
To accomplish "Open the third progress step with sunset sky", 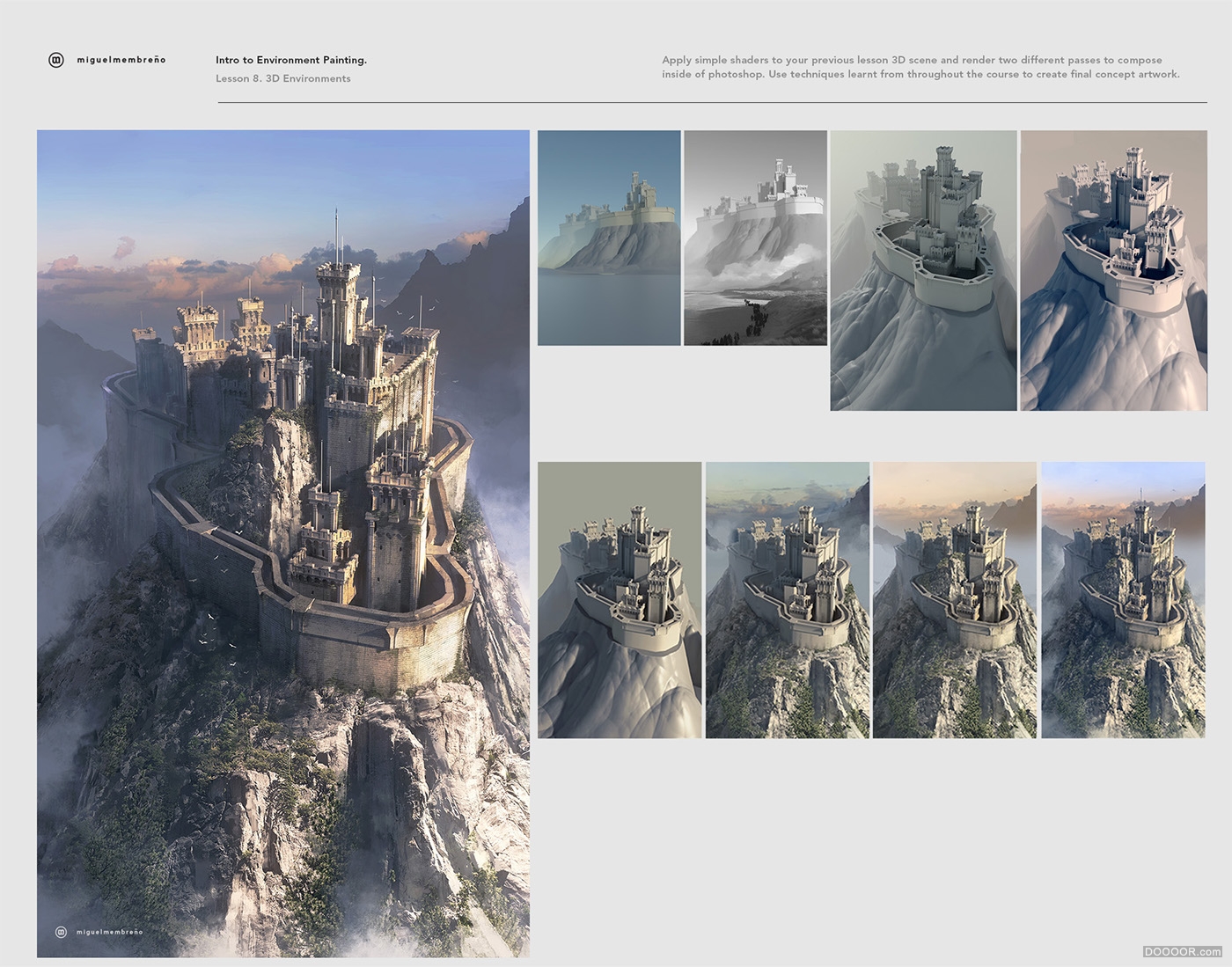I will point(955,600).
